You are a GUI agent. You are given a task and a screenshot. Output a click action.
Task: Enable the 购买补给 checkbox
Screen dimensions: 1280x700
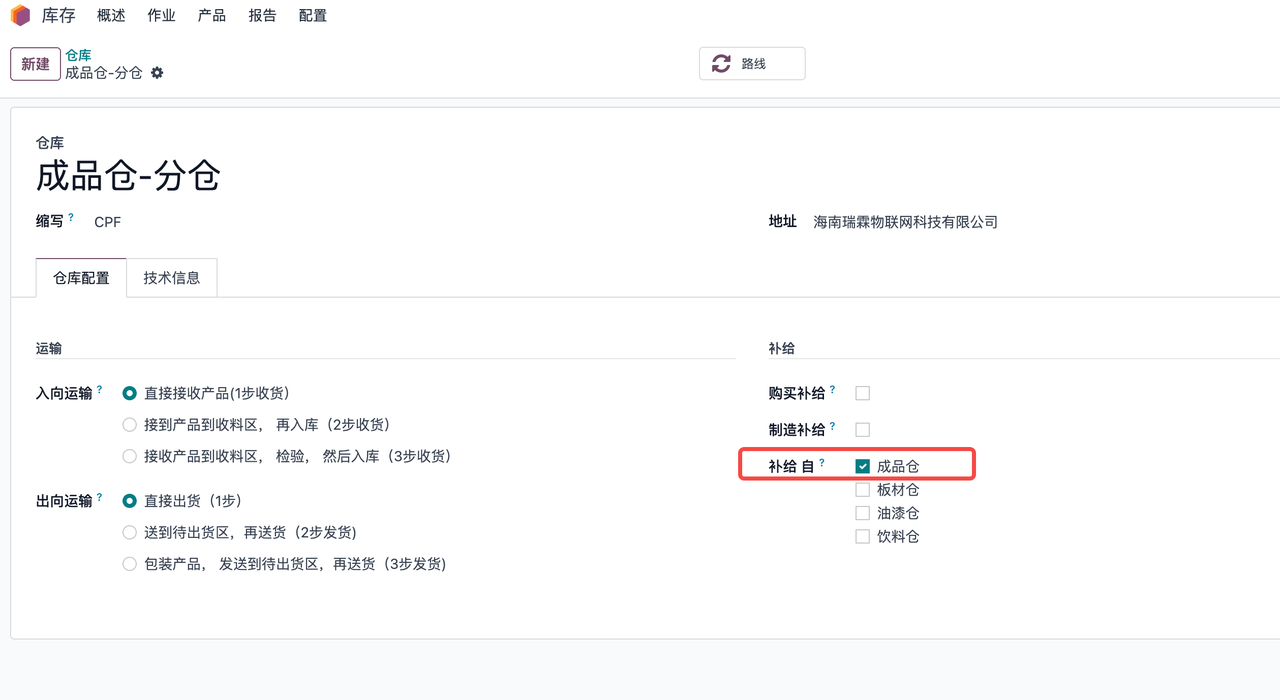point(863,394)
